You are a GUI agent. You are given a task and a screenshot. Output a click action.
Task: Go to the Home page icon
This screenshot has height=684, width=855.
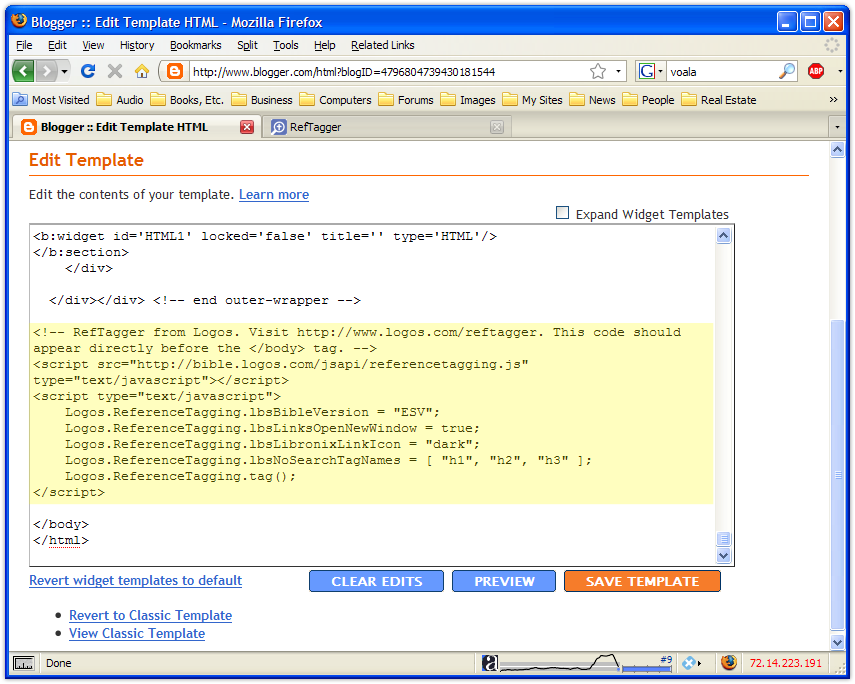pos(142,71)
